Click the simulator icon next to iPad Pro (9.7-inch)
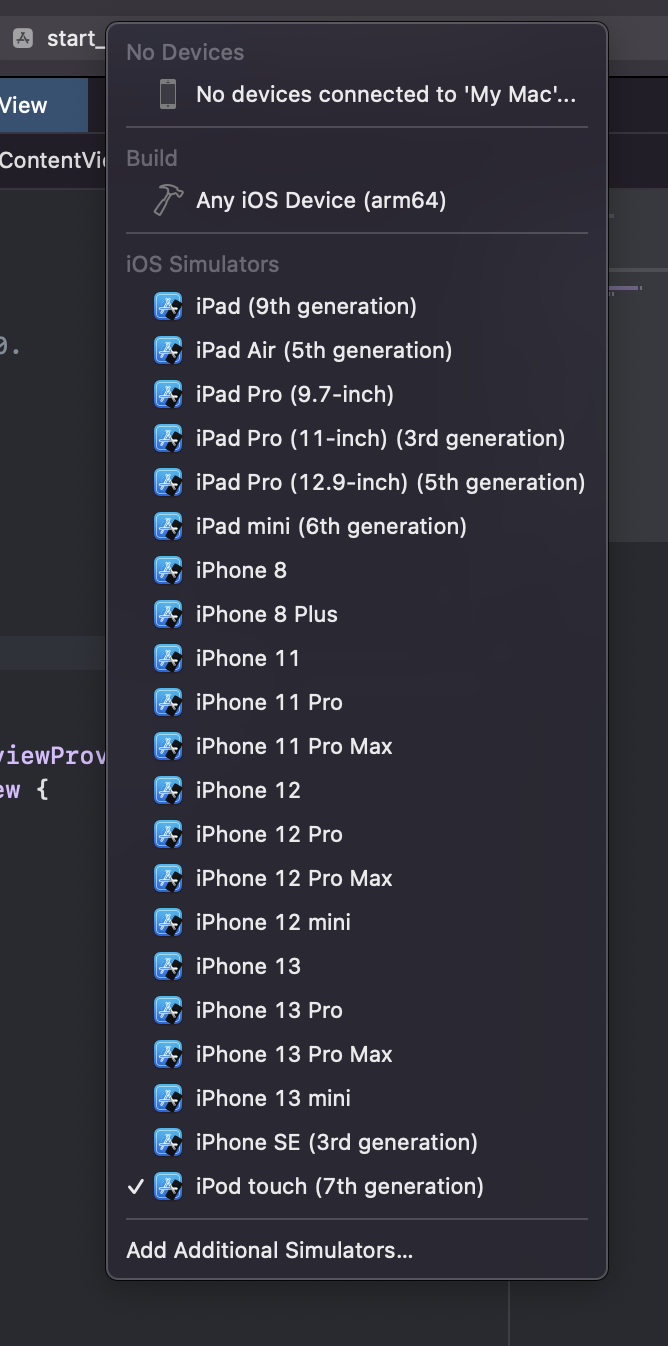668x1346 pixels. (x=168, y=394)
